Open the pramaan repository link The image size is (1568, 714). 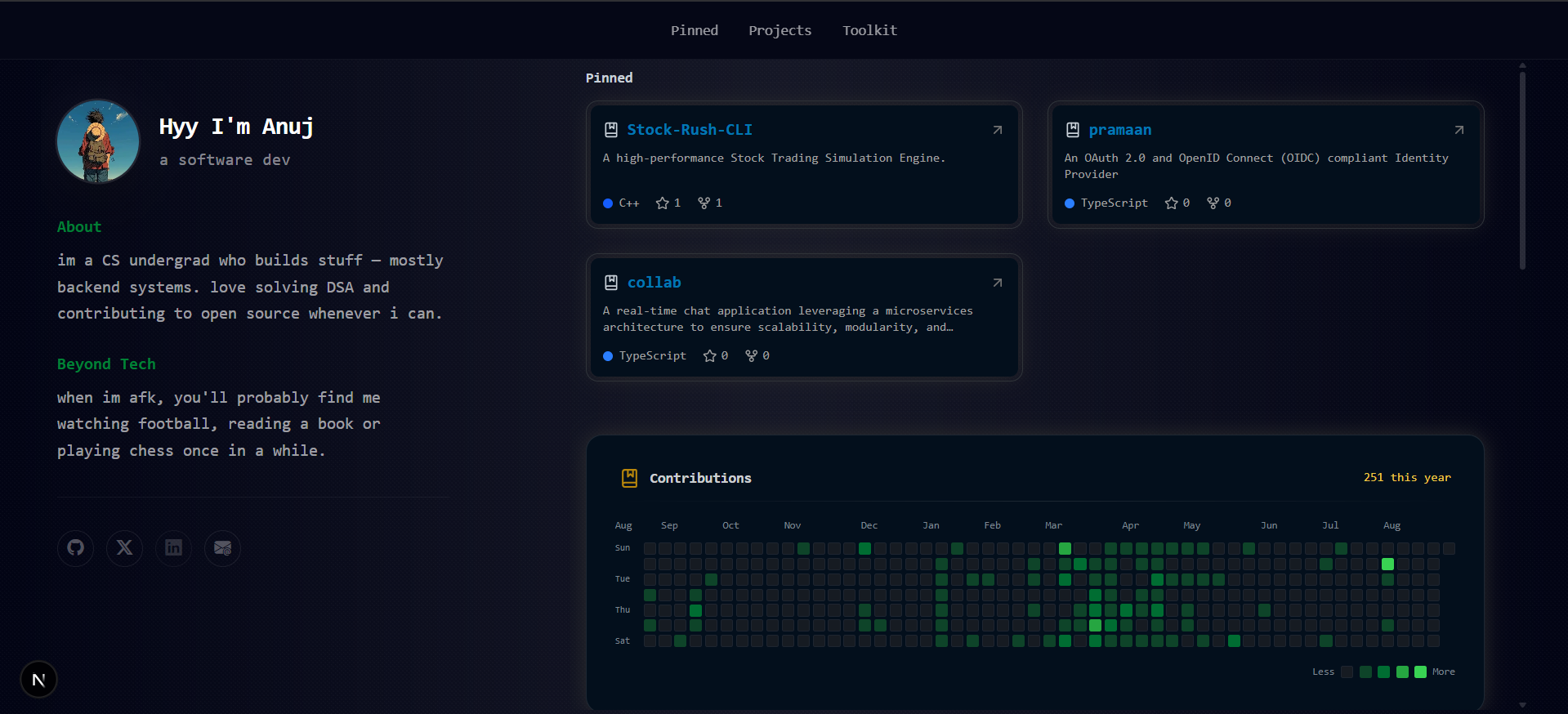[x=1120, y=130]
